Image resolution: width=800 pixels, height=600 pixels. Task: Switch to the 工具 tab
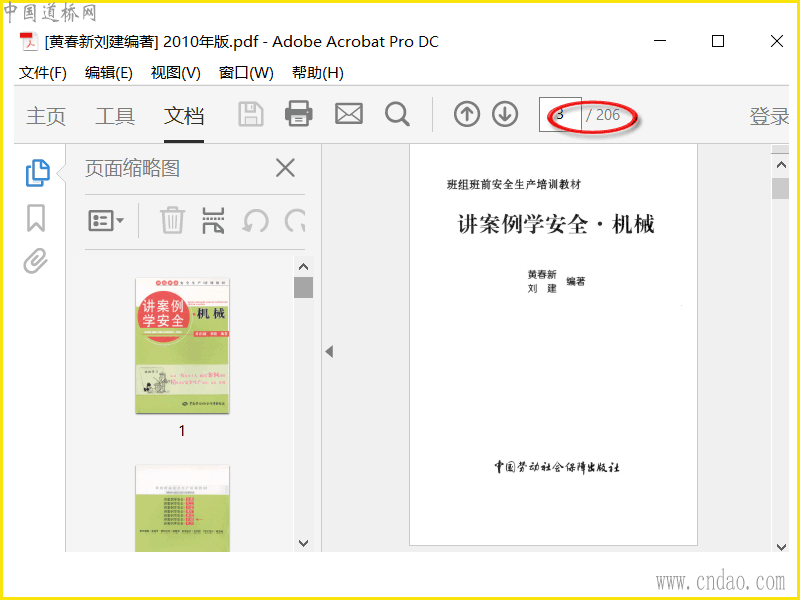115,116
